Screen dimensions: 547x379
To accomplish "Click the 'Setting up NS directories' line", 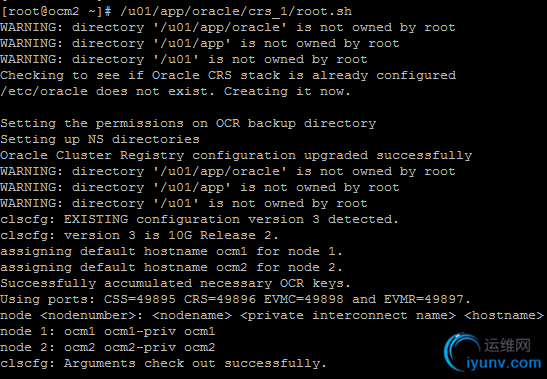I will [100, 140].
